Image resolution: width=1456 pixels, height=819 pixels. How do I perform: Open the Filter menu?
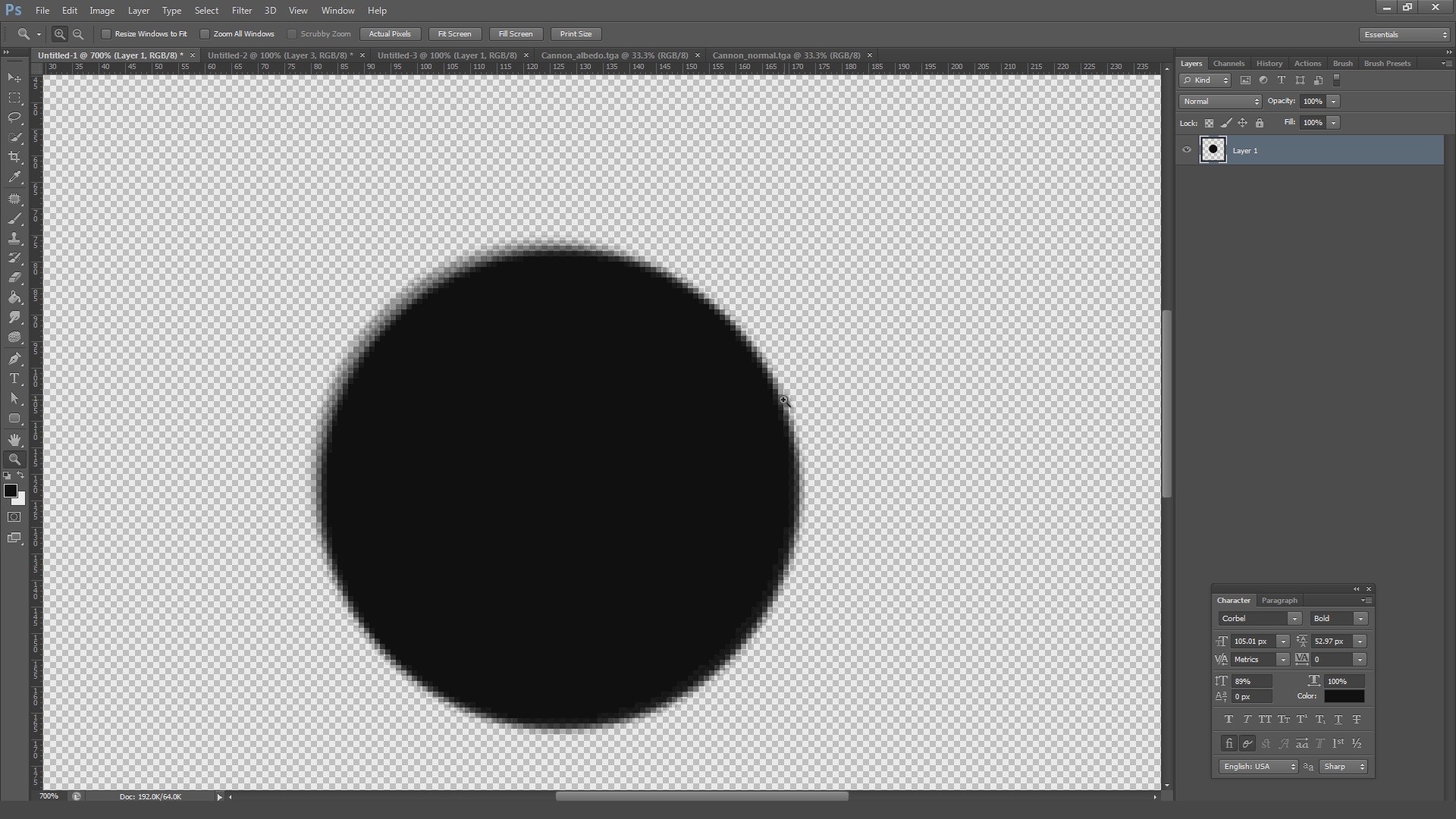242,11
